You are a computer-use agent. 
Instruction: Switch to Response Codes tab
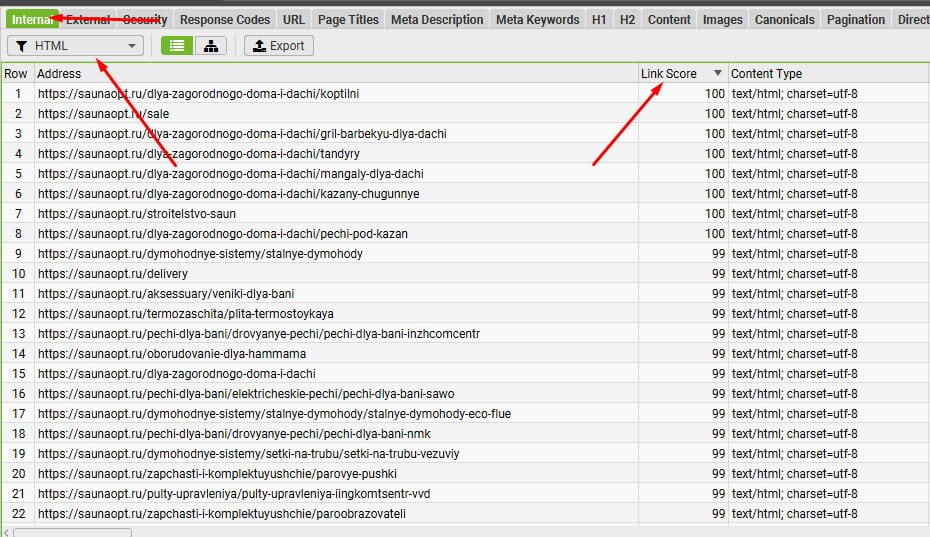pos(225,20)
